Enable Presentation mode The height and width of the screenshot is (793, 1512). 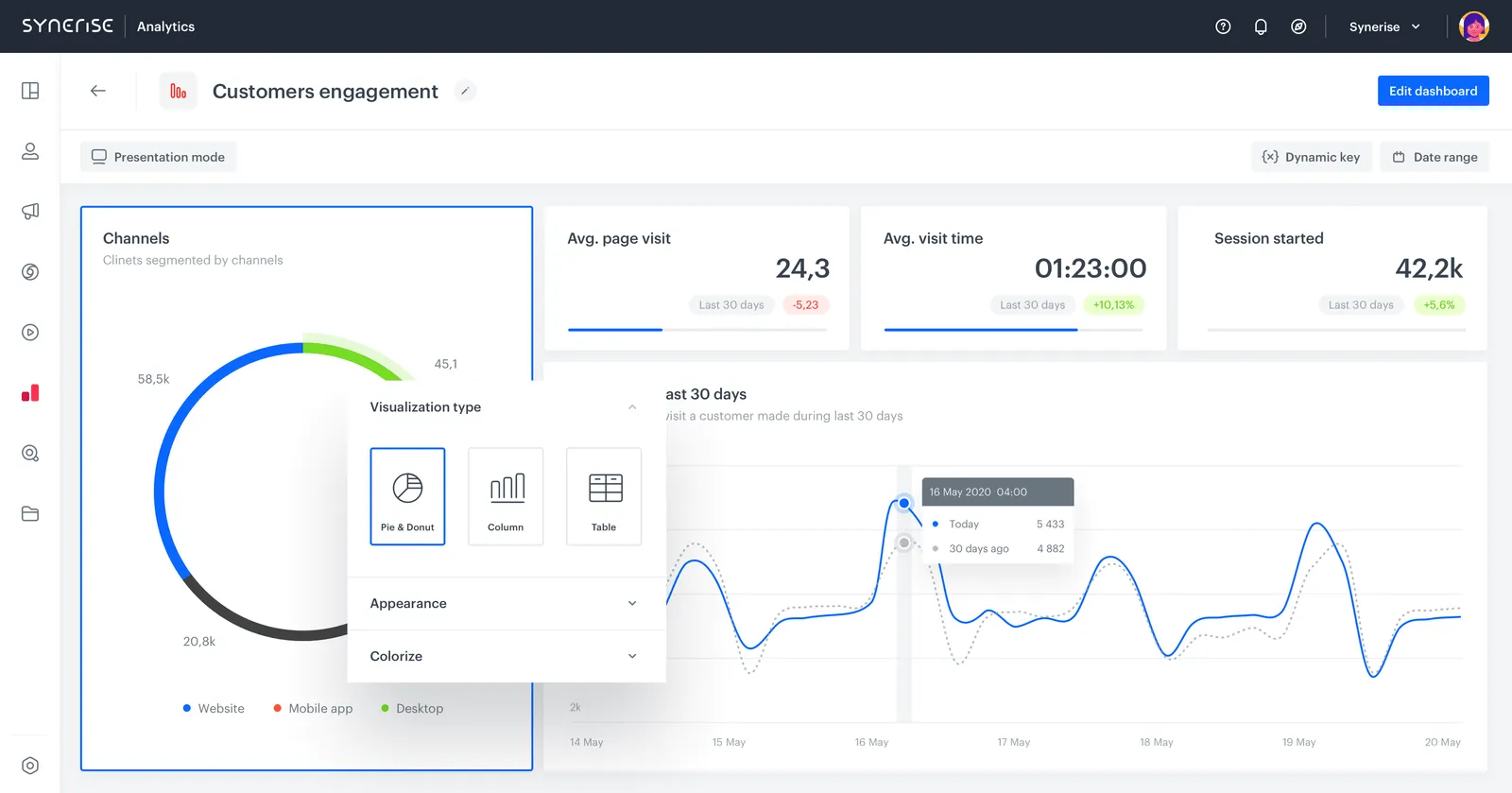click(x=159, y=157)
